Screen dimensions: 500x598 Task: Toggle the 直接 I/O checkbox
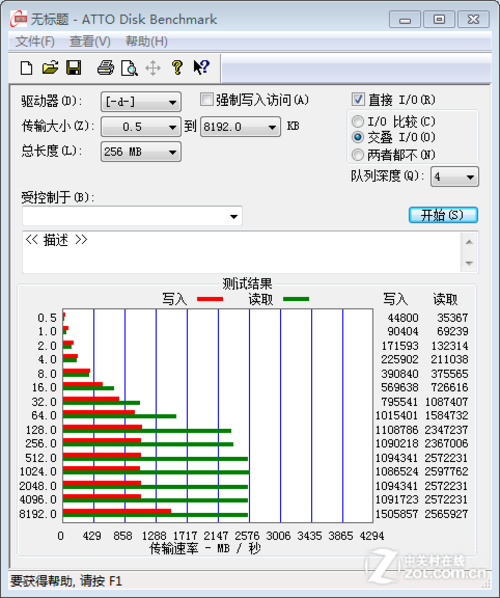pos(358,100)
